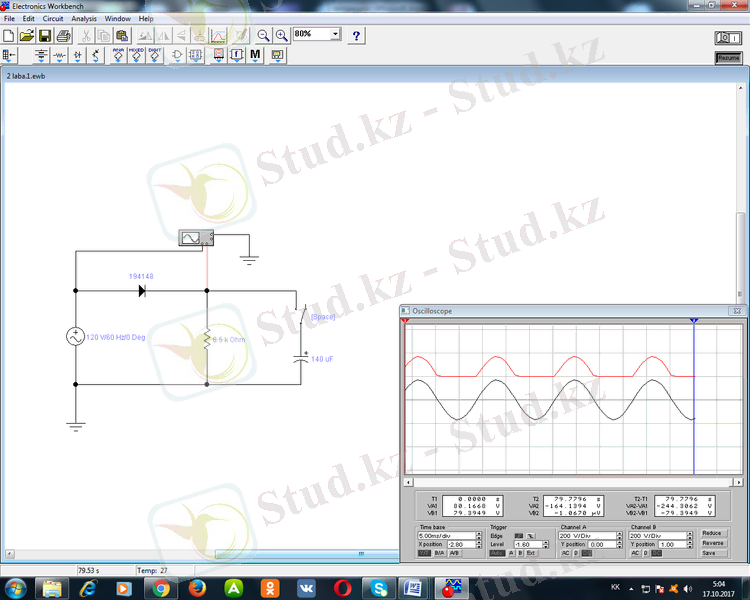Open the Miscellaneous (M) parts bin
This screenshot has width=750, height=600.
pos(255,55)
